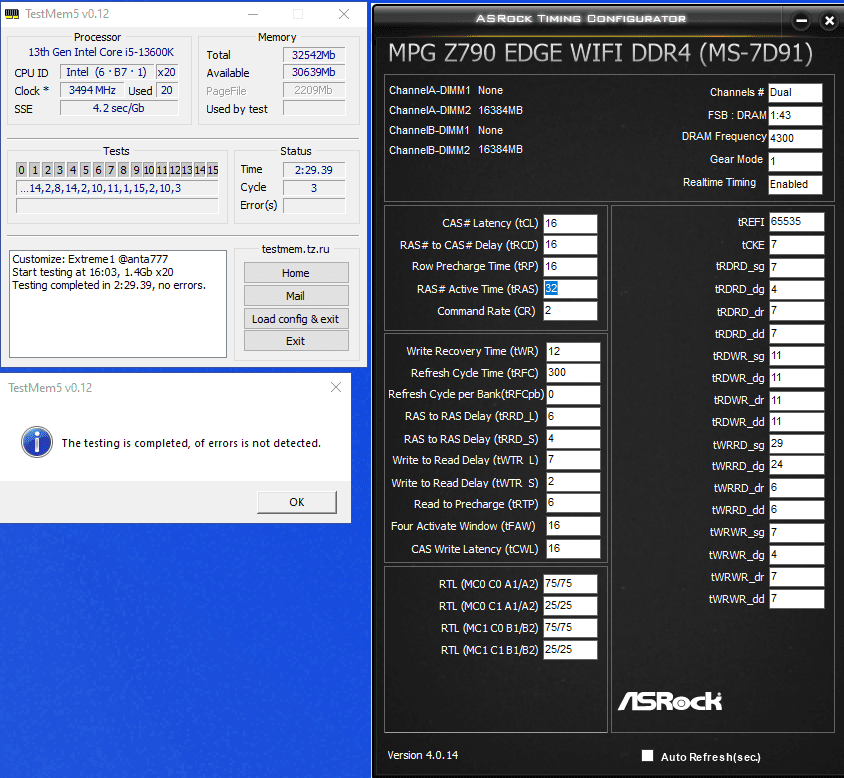Click the RTL (MC1 C1 B1/B2) field
Screen dimensions: 844x778
coord(570,650)
